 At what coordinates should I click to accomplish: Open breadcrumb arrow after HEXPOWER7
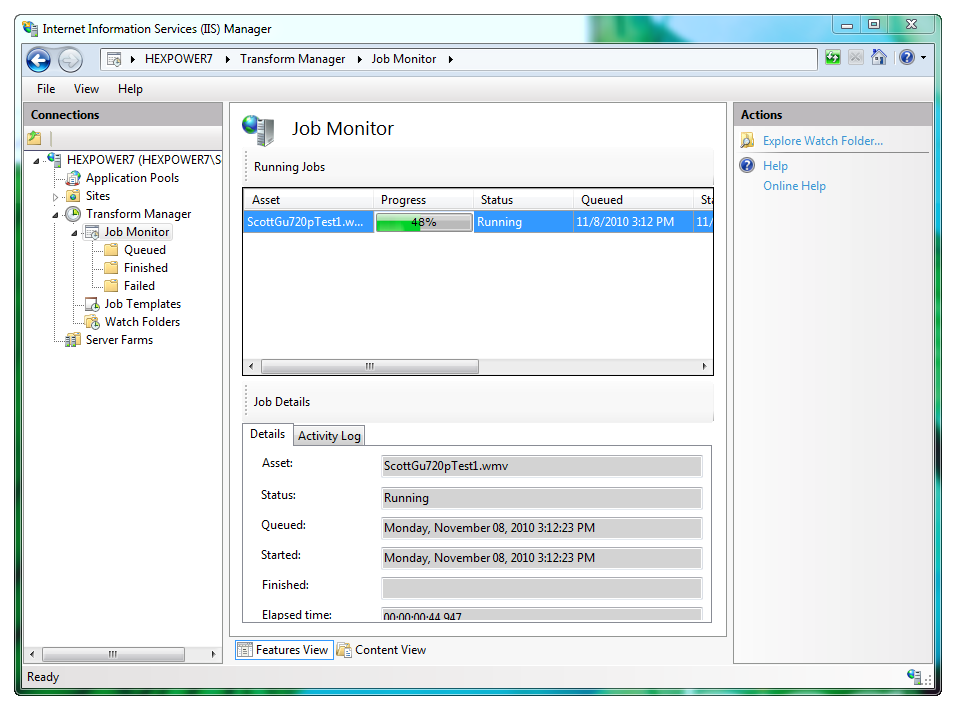click(227, 59)
